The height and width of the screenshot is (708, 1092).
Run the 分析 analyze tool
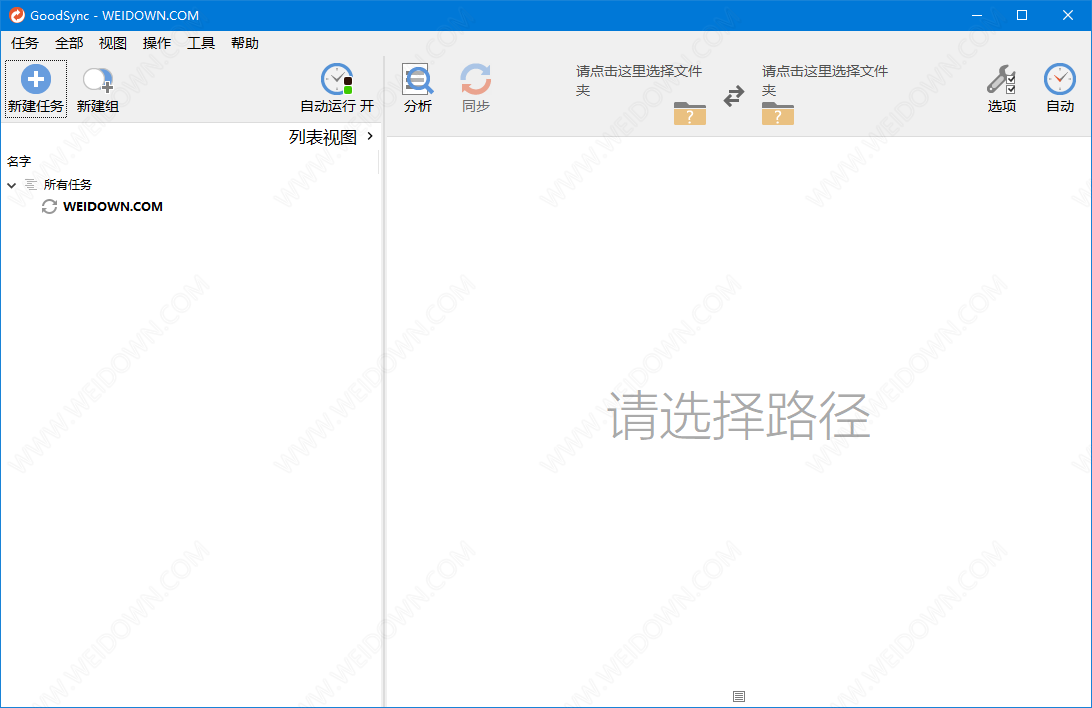pyautogui.click(x=418, y=88)
